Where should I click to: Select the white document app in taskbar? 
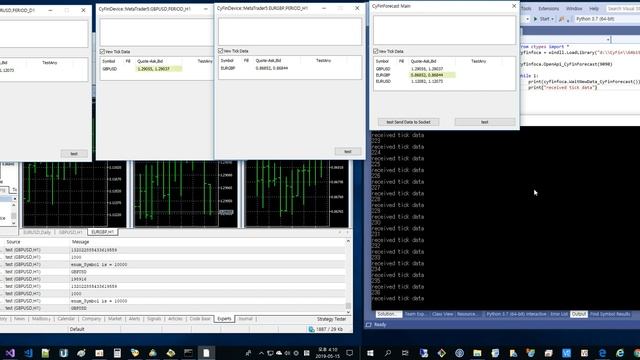(x=206, y=353)
